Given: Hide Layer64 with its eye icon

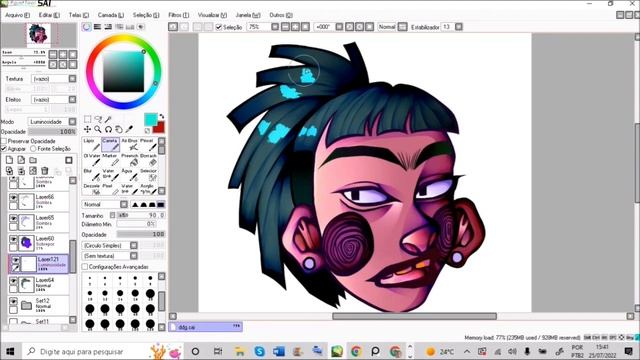Looking at the screenshot, I should 13,281.
